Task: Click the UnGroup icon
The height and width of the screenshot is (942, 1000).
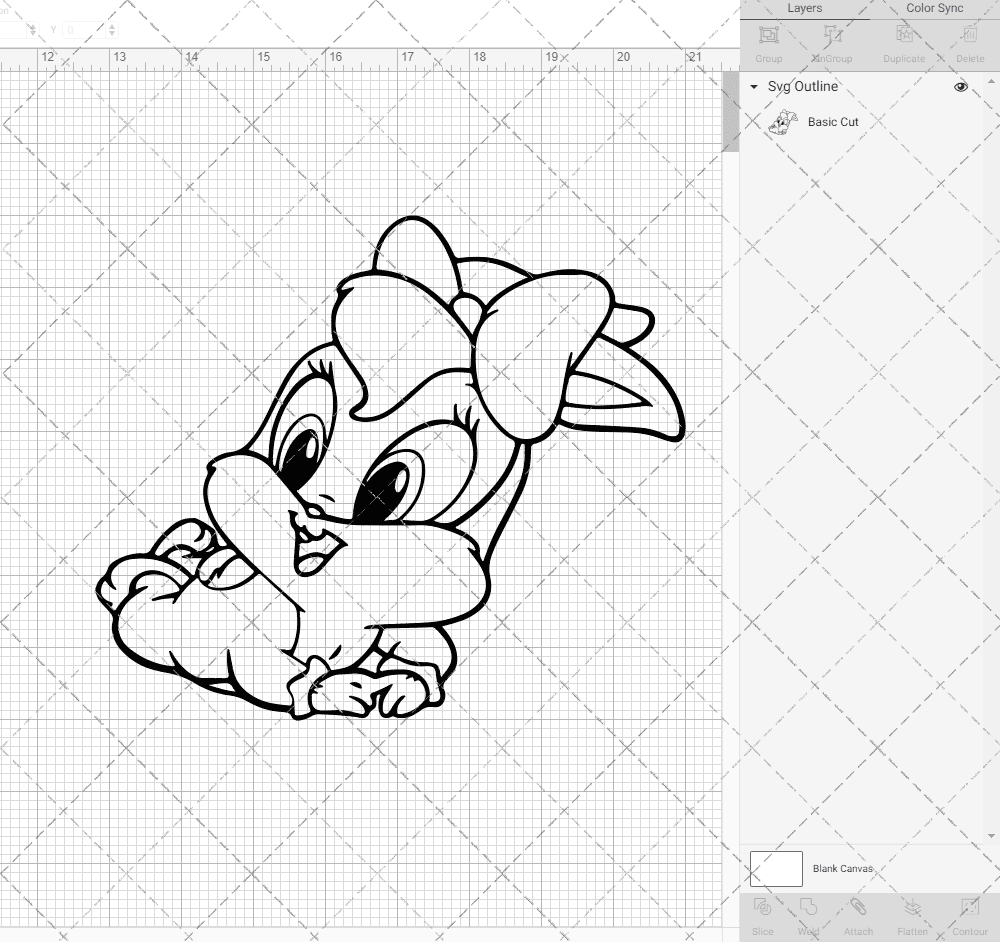Action: (832, 35)
